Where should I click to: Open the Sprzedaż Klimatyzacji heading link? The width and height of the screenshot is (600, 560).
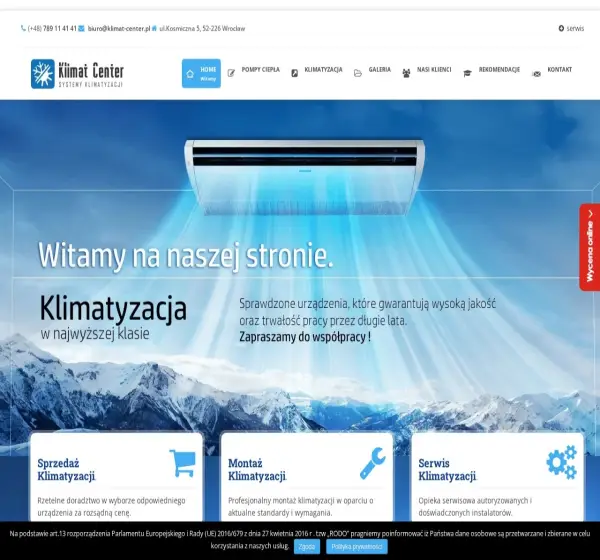pyautogui.click(x=66, y=470)
